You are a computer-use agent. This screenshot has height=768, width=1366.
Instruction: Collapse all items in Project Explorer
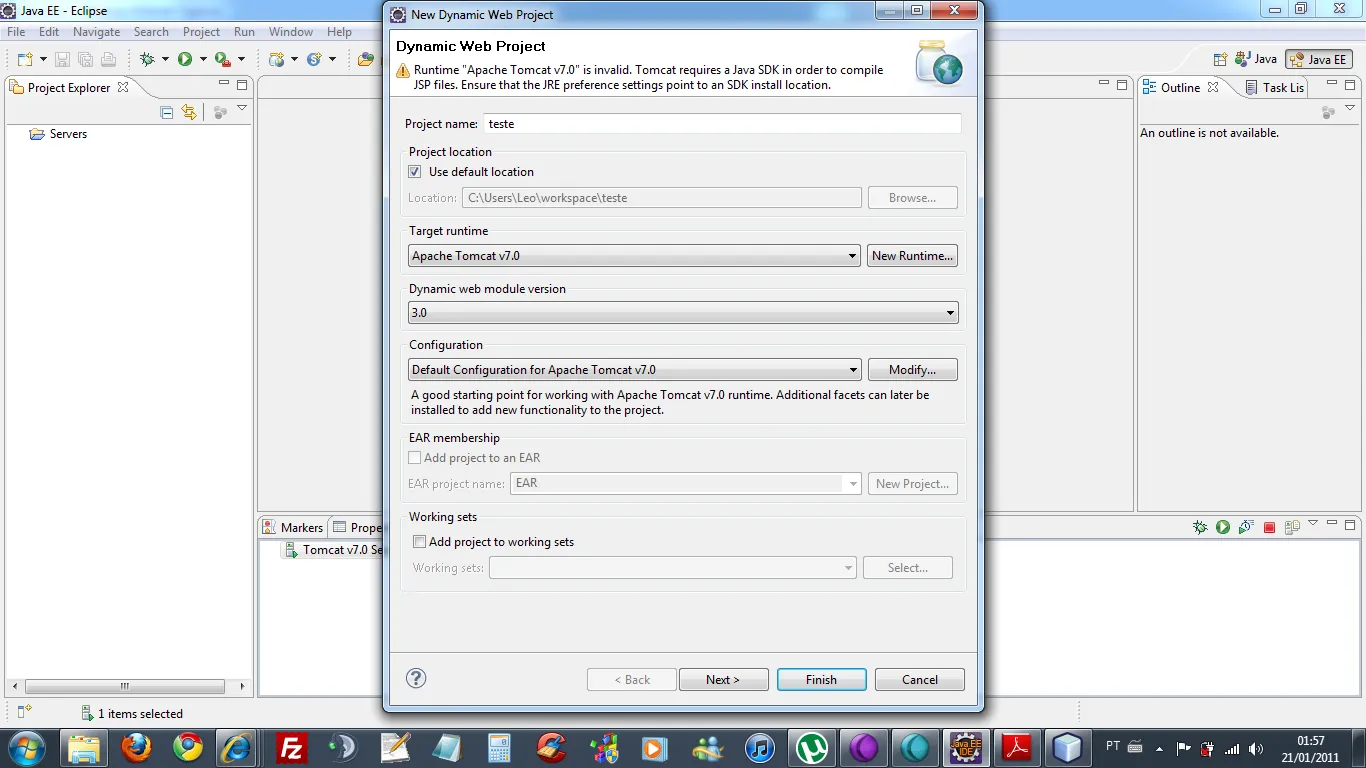point(167,112)
